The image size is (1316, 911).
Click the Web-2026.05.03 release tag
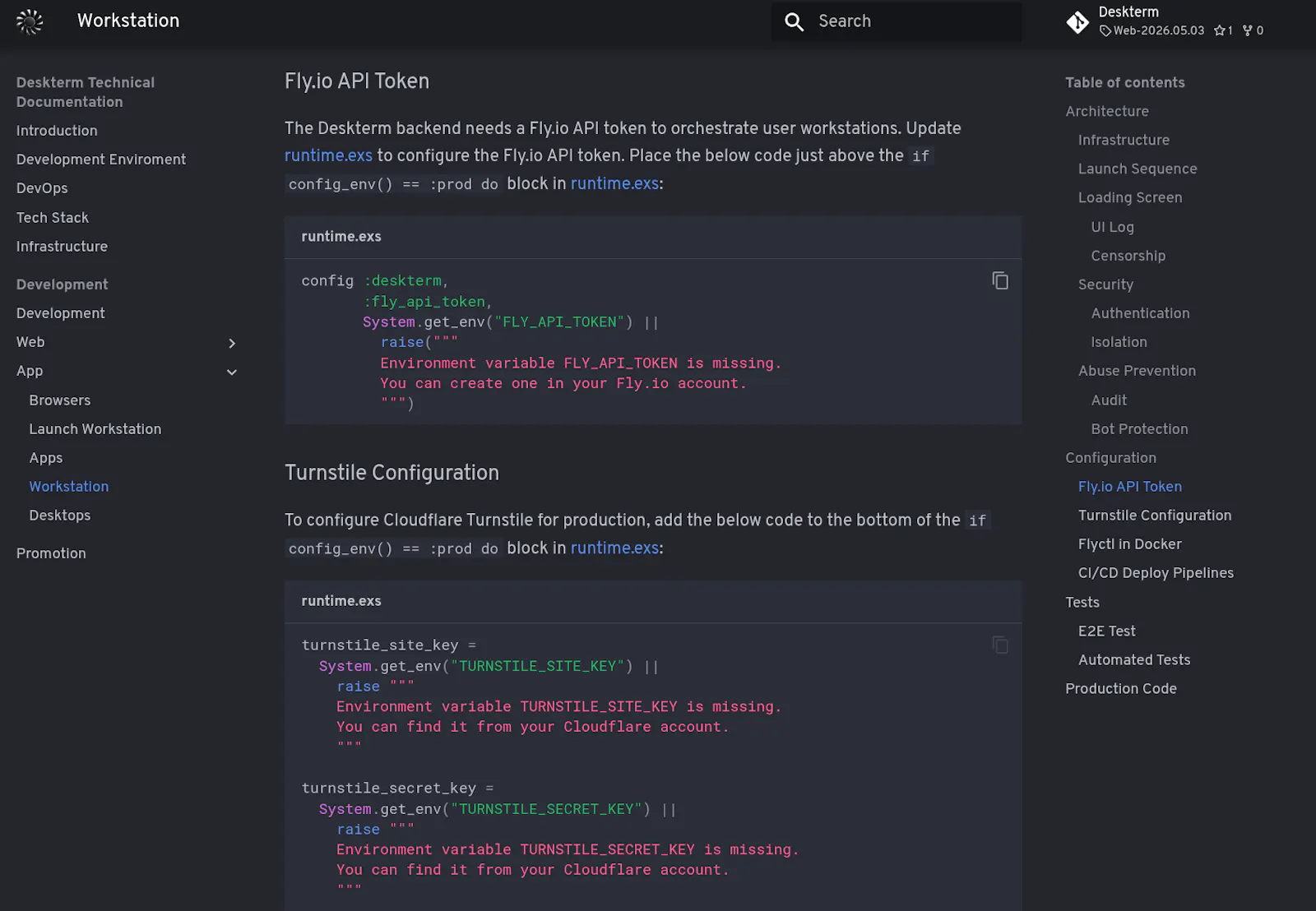coord(1151,30)
